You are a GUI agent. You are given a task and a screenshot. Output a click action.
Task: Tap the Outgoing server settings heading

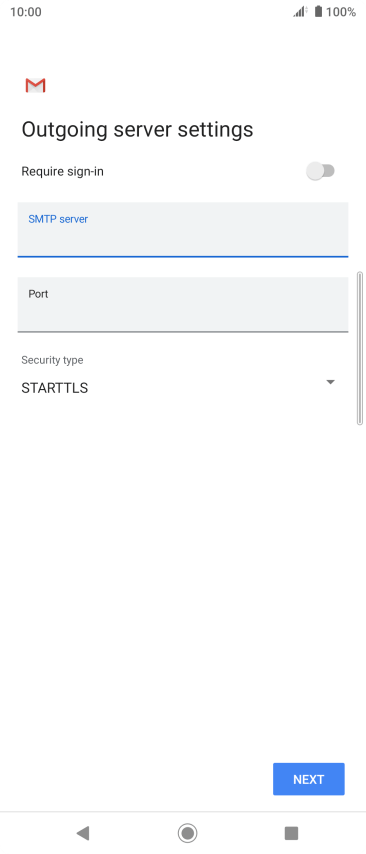point(137,130)
